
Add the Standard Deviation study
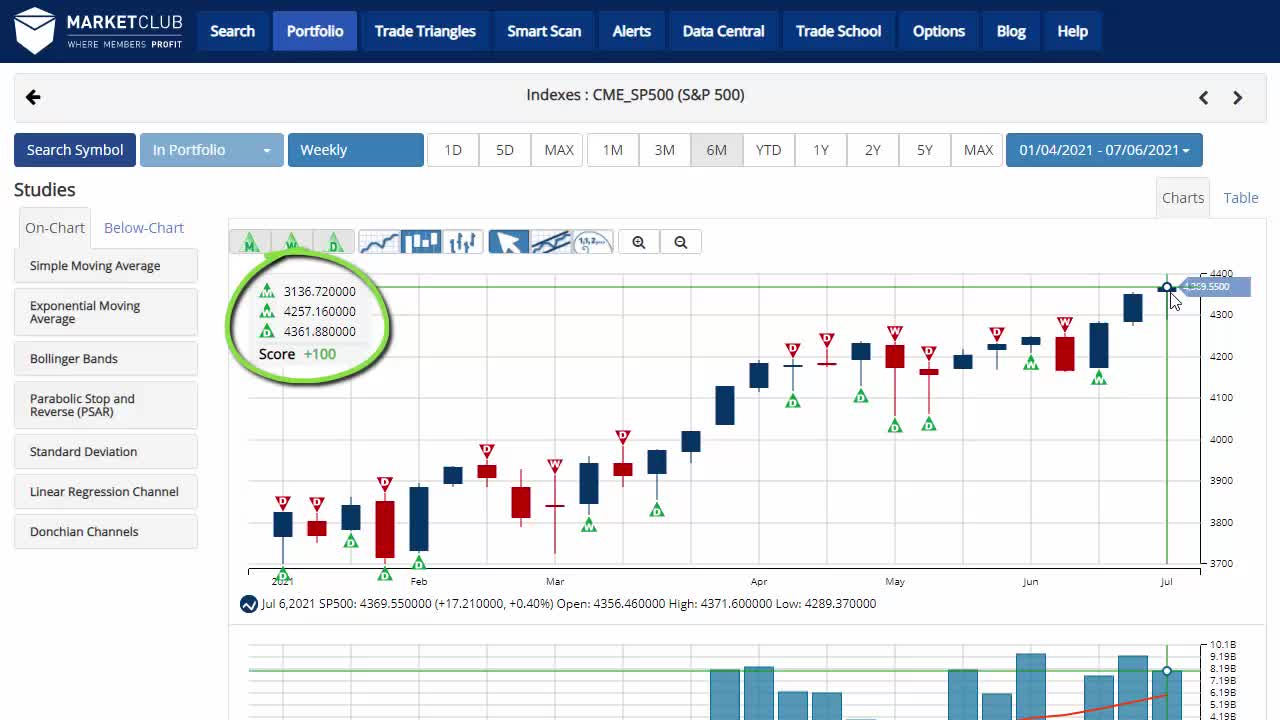(106, 452)
